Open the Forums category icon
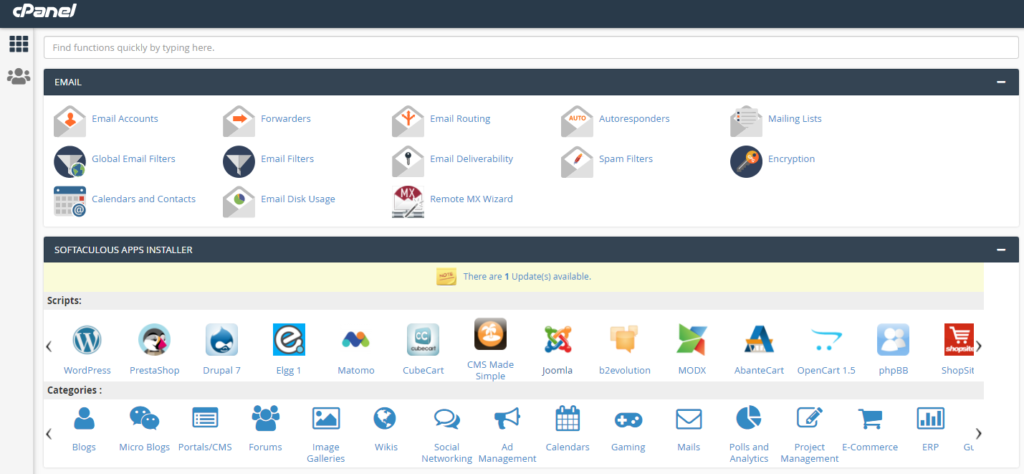The height and width of the screenshot is (474, 1024). (266, 418)
